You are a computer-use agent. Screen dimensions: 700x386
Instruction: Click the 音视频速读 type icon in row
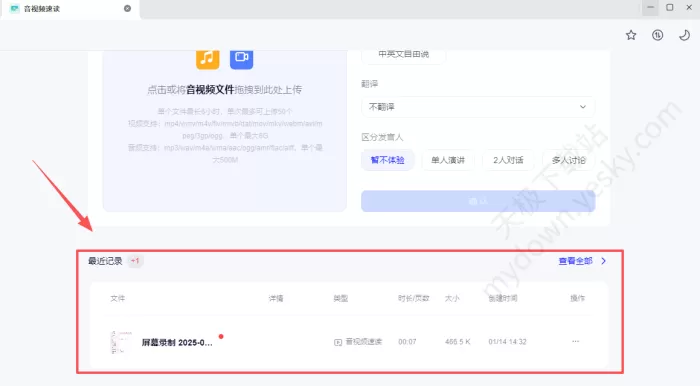[338, 342]
